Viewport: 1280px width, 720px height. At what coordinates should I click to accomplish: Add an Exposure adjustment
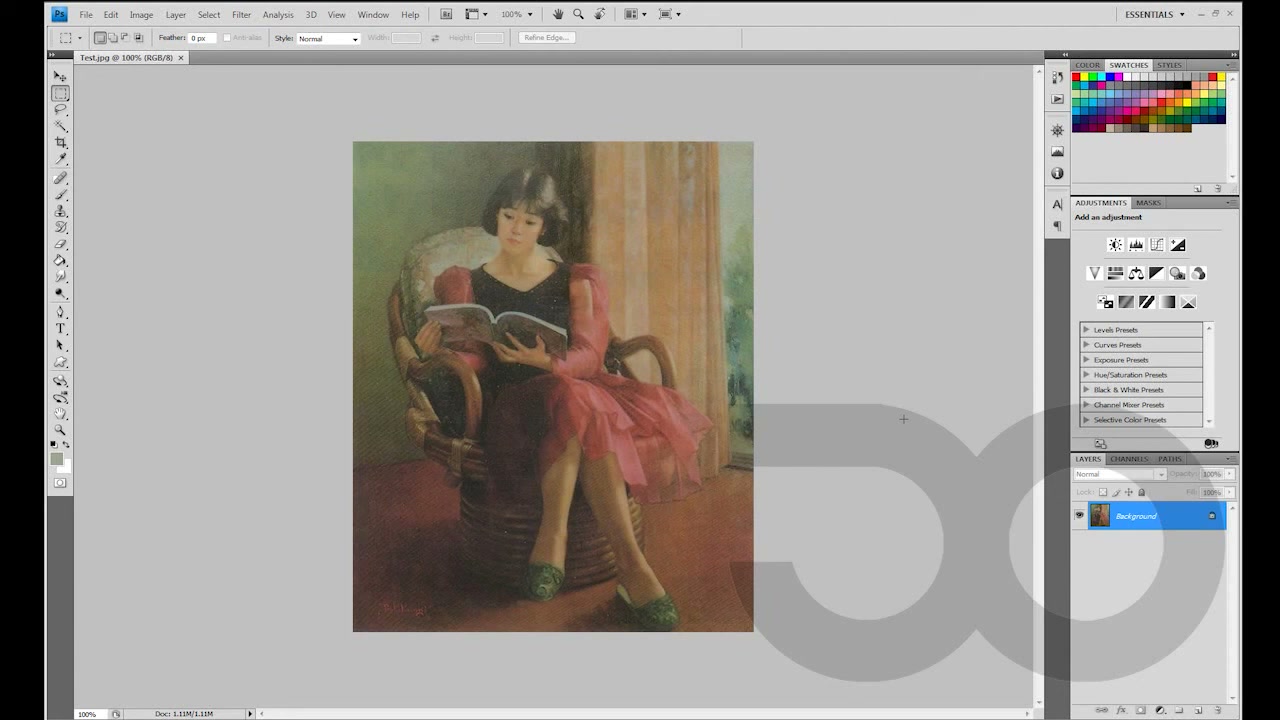click(1178, 245)
